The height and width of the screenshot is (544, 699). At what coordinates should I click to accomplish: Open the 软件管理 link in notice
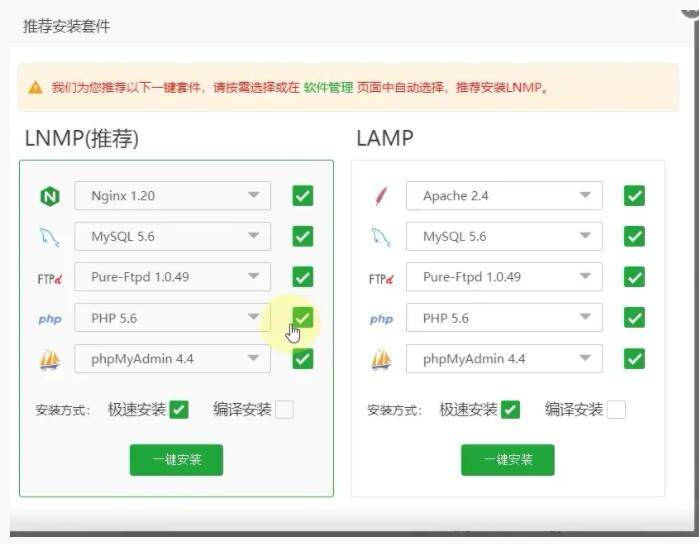tap(329, 87)
